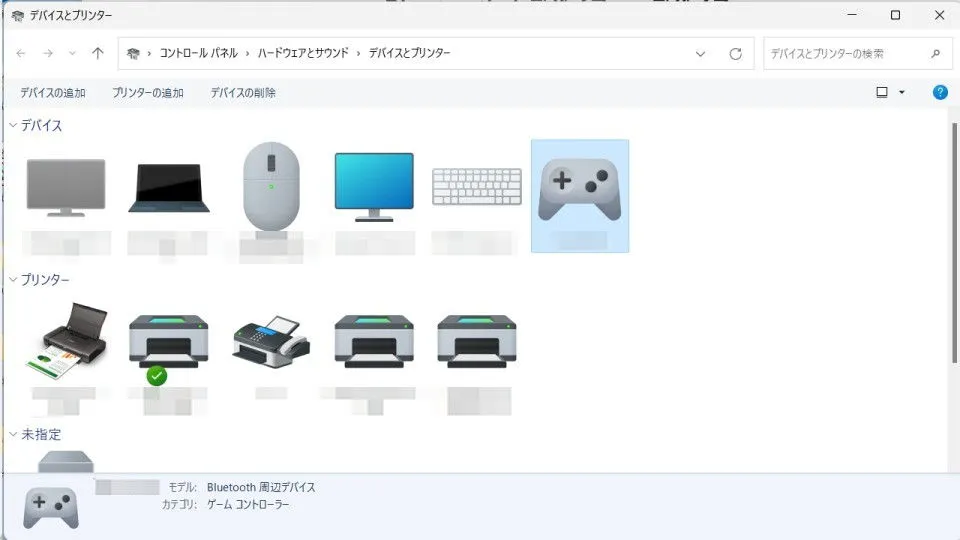This screenshot has height=540, width=960.
Task: Click the search magnifier icon
Action: coord(935,54)
